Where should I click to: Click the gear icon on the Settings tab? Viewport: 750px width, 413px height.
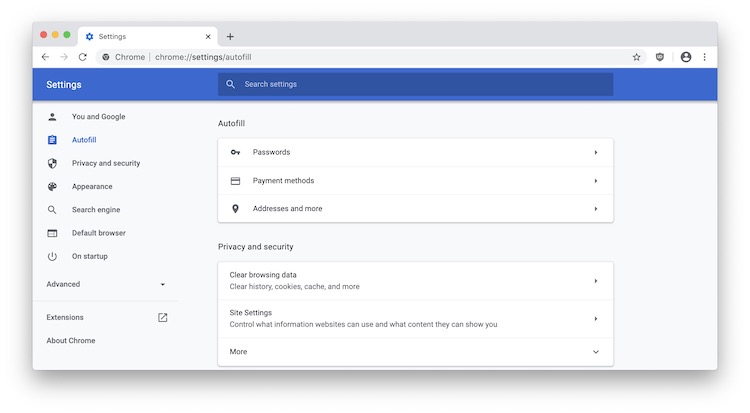(x=89, y=36)
